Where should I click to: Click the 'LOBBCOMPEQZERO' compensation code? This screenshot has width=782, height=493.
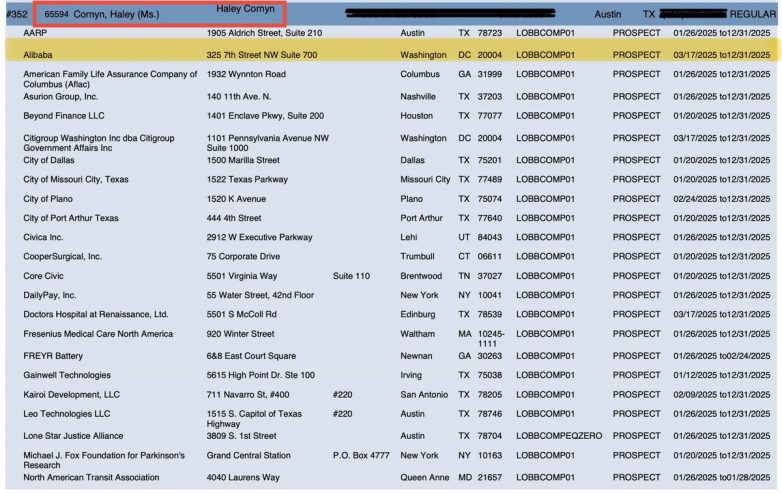(x=559, y=436)
